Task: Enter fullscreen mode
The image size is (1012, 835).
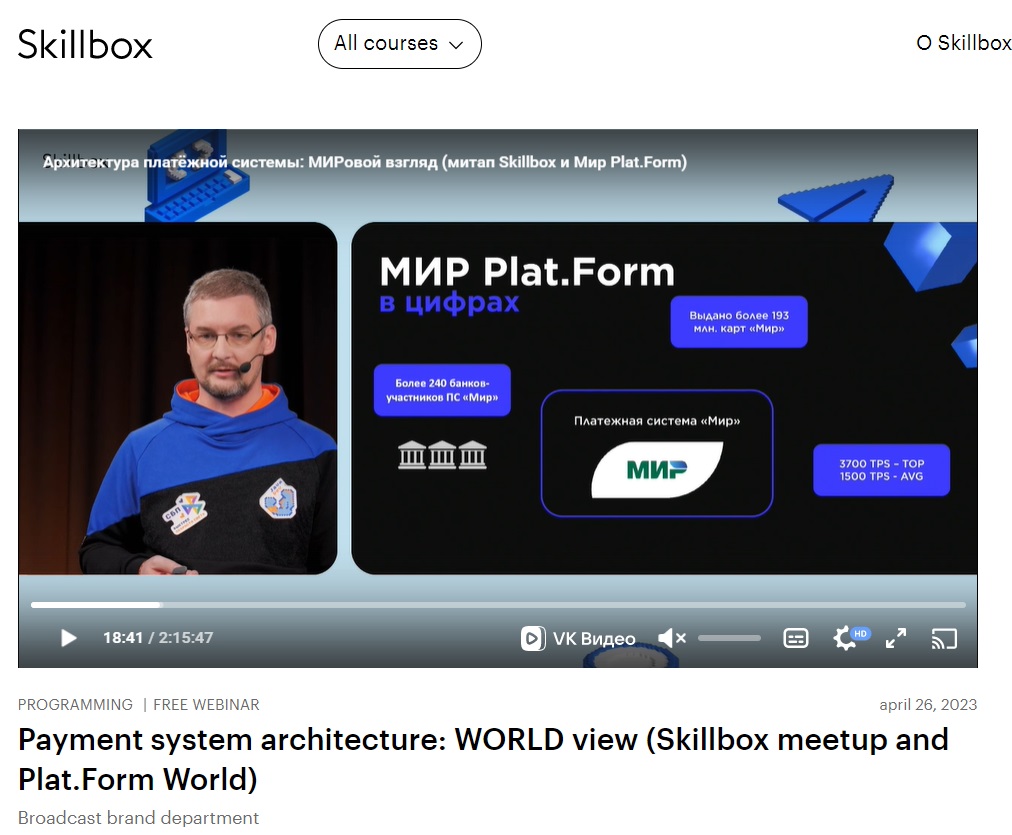Action: pos(896,638)
